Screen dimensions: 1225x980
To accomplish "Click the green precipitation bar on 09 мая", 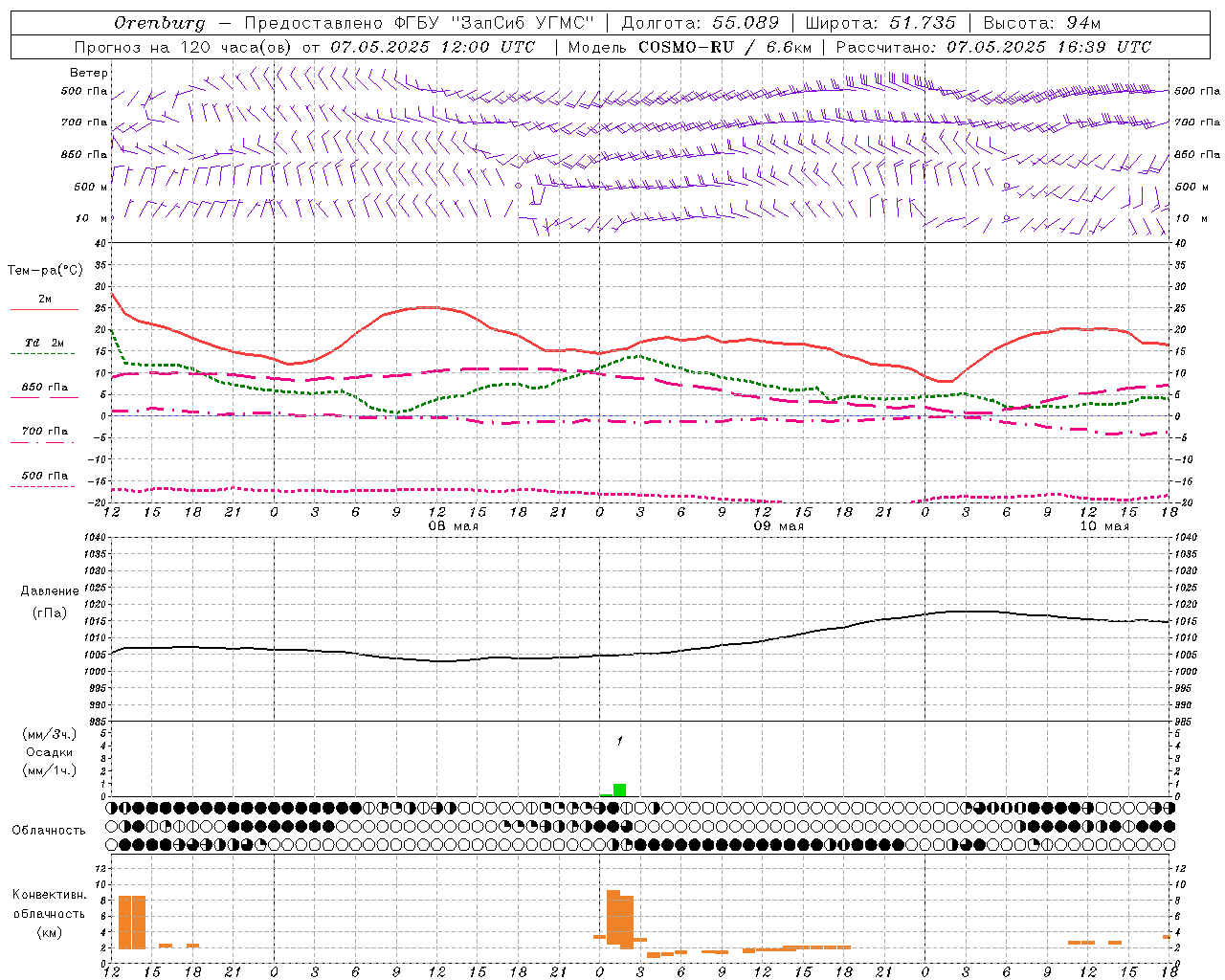I will click(x=619, y=790).
